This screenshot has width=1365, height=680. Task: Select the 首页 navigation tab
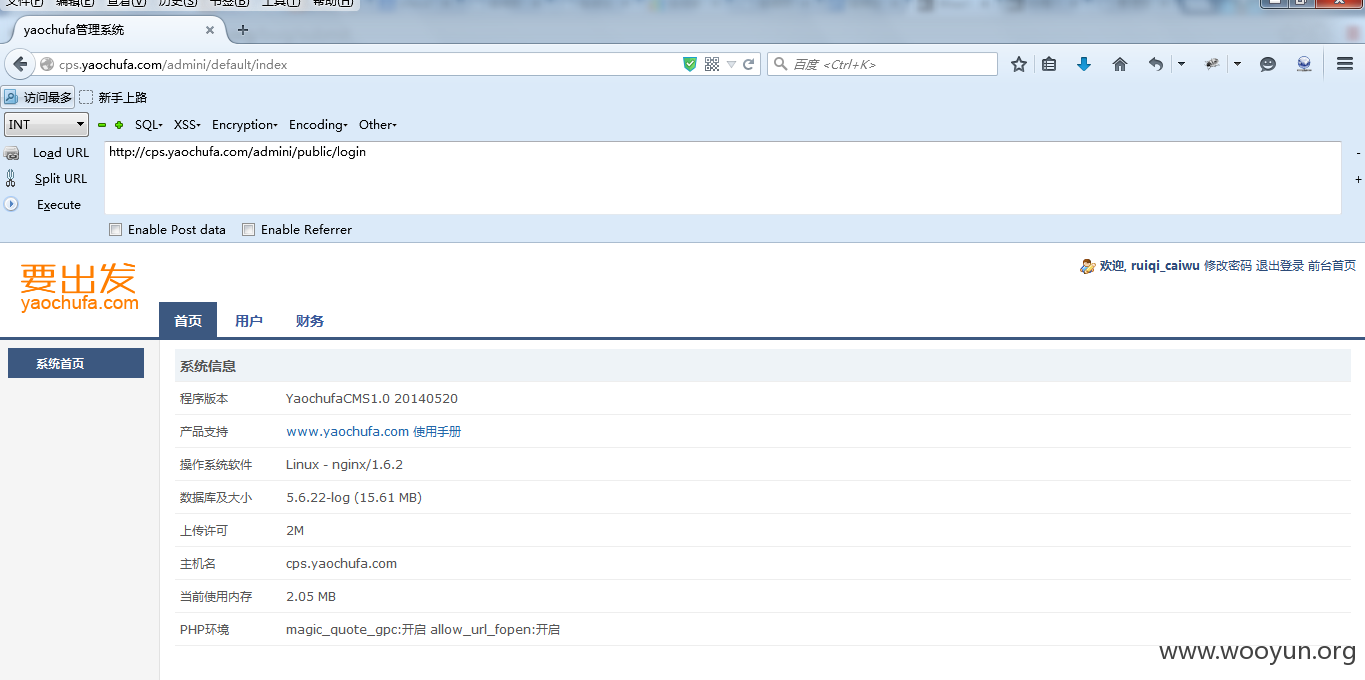[188, 321]
